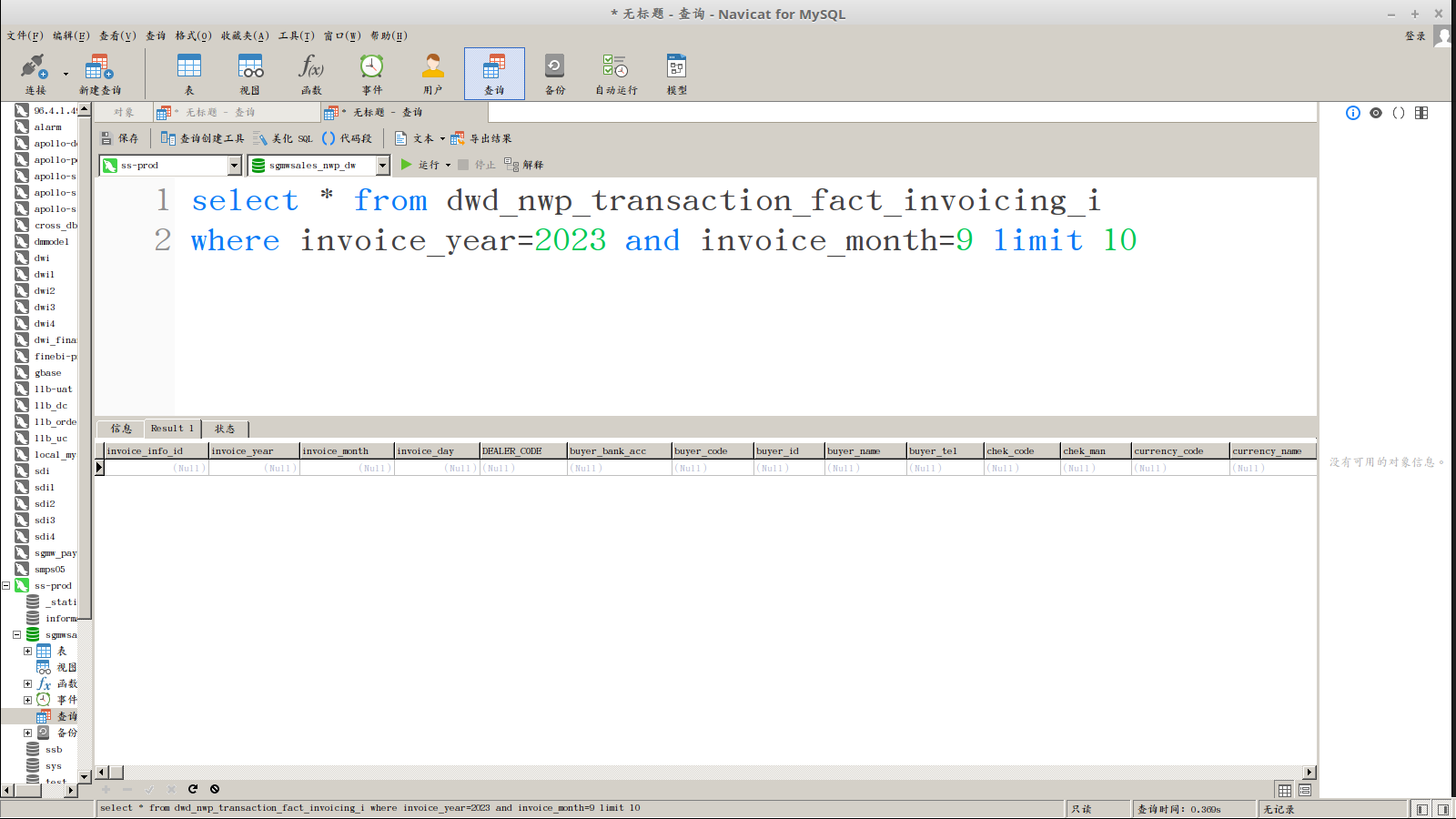Open the 备份 (Backup) section
The height and width of the screenshot is (819, 1456).
point(554,73)
